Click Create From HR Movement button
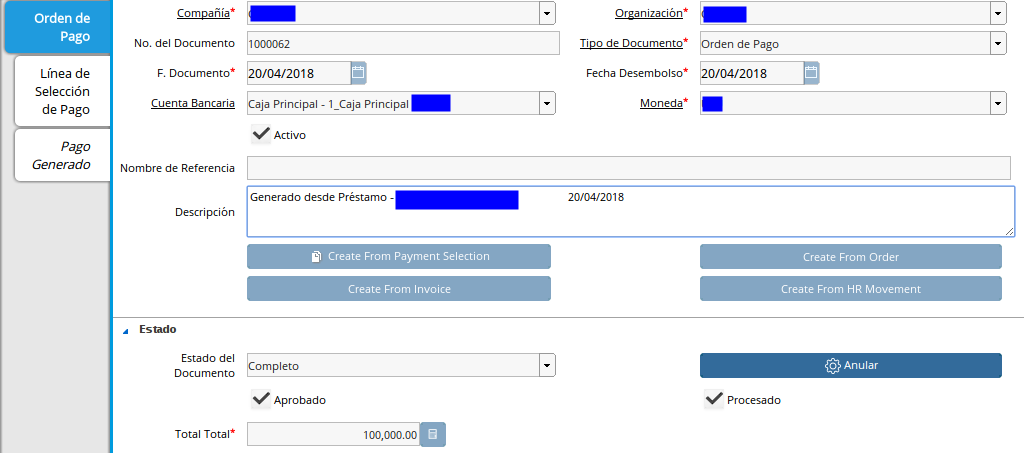The width and height of the screenshot is (1024, 453). [x=850, y=289]
